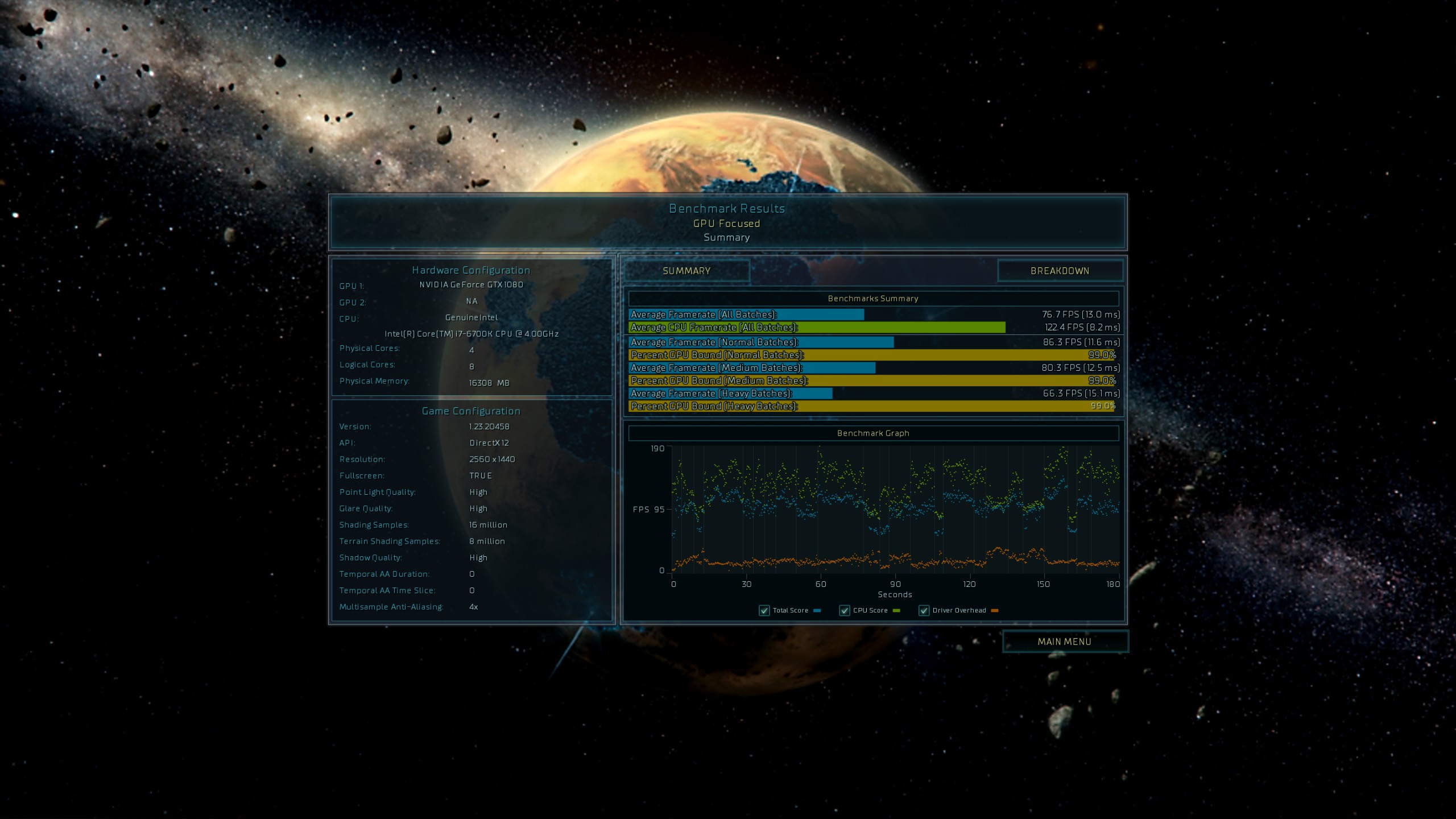Click the green CPU Score legend swatch

(897, 610)
